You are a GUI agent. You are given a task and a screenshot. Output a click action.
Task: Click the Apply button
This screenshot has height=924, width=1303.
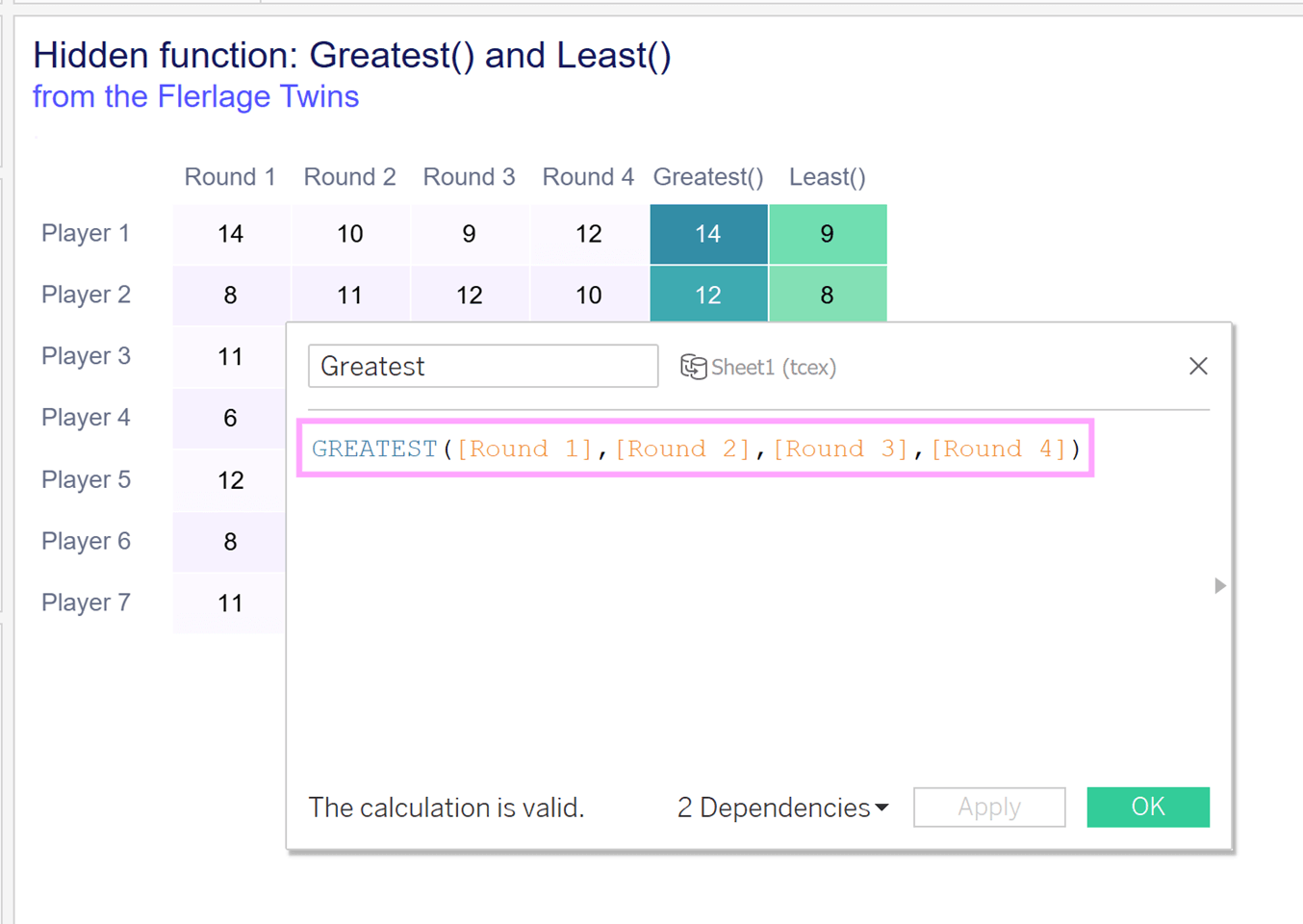(989, 808)
